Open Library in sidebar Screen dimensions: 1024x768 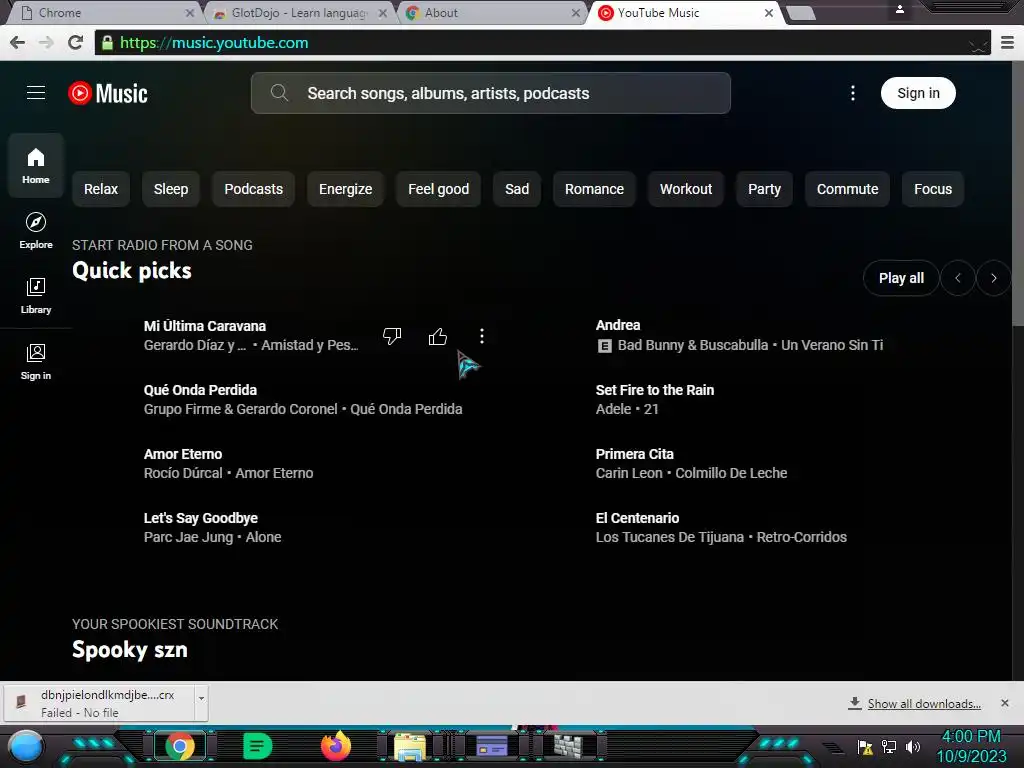(x=36, y=296)
